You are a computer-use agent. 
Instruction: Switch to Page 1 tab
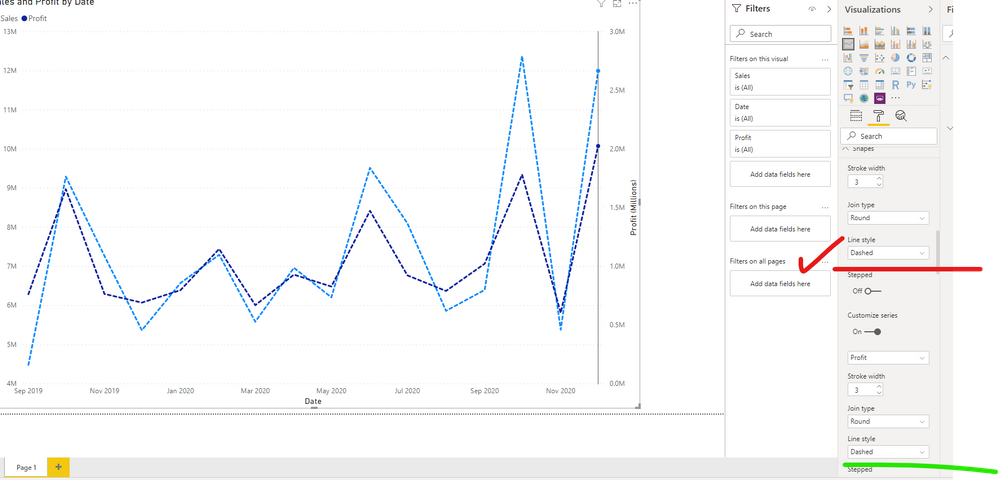(26, 467)
